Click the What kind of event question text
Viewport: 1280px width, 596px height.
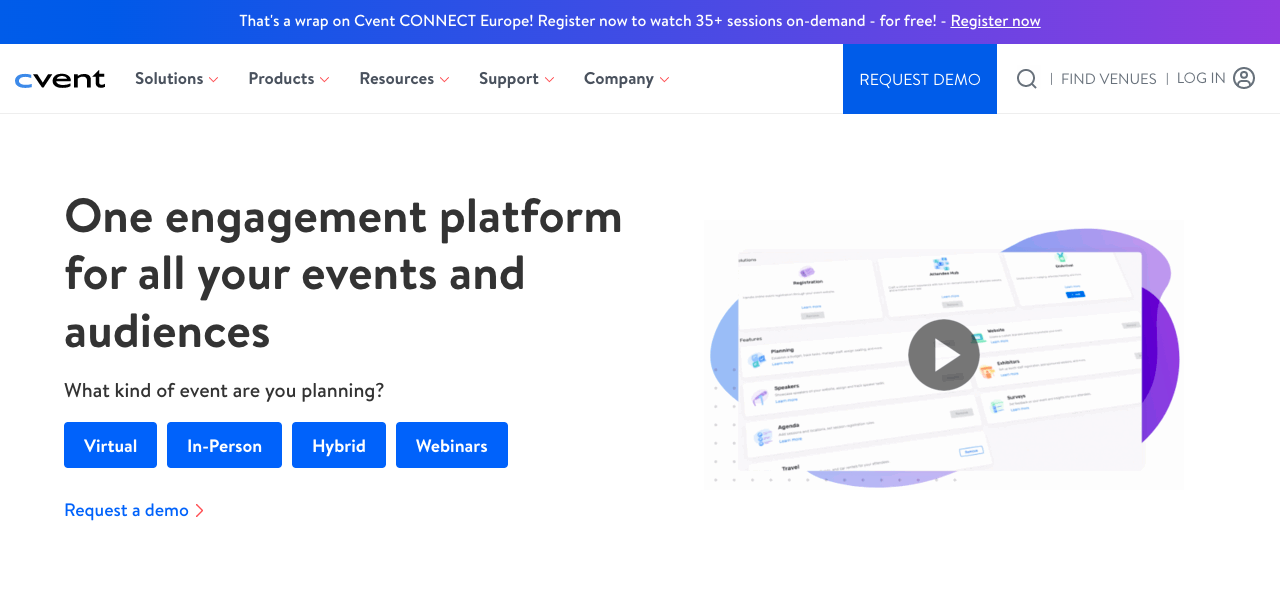(x=224, y=390)
